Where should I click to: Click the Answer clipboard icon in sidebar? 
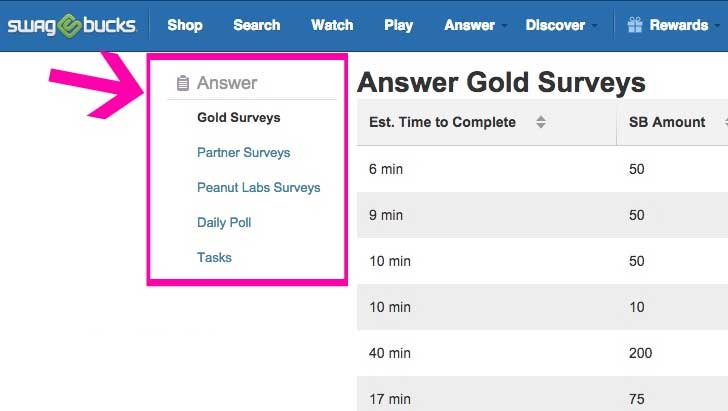183,83
